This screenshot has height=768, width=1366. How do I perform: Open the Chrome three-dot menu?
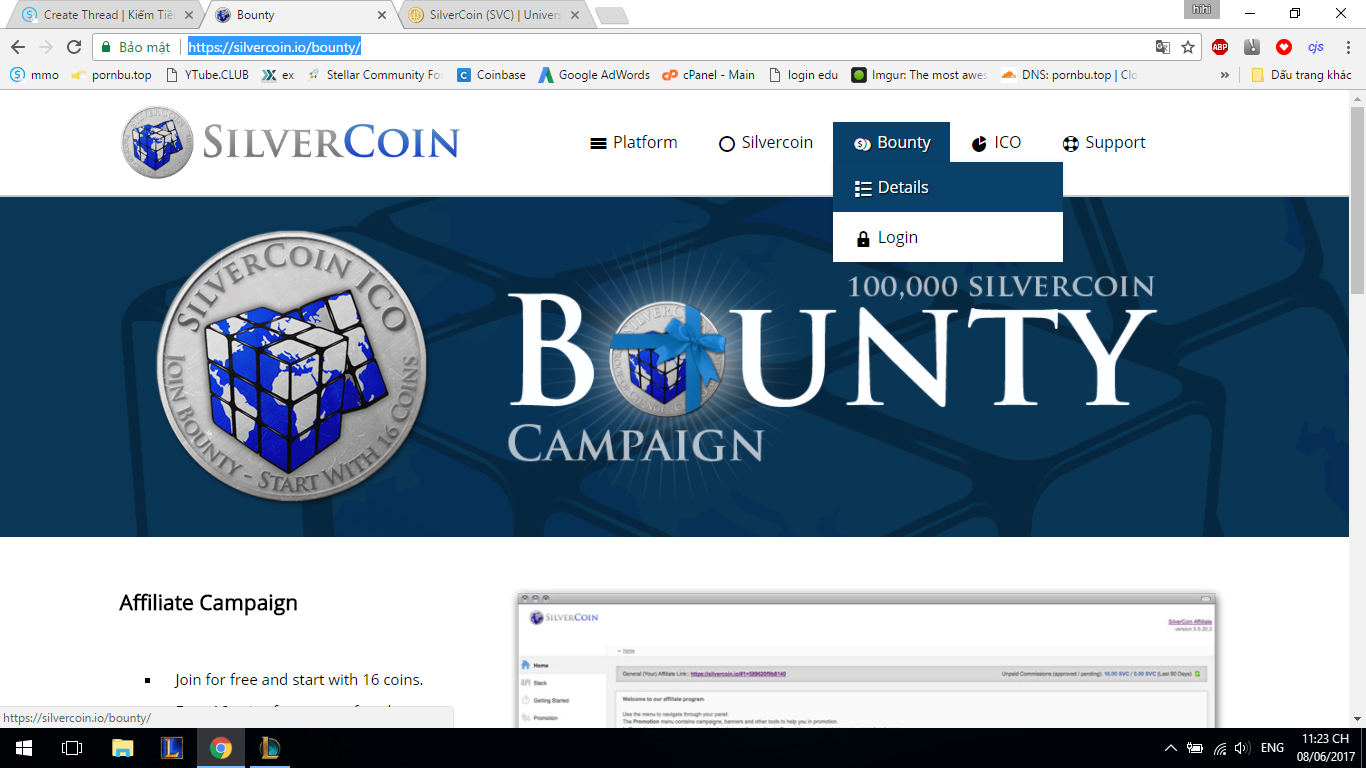pos(1346,47)
